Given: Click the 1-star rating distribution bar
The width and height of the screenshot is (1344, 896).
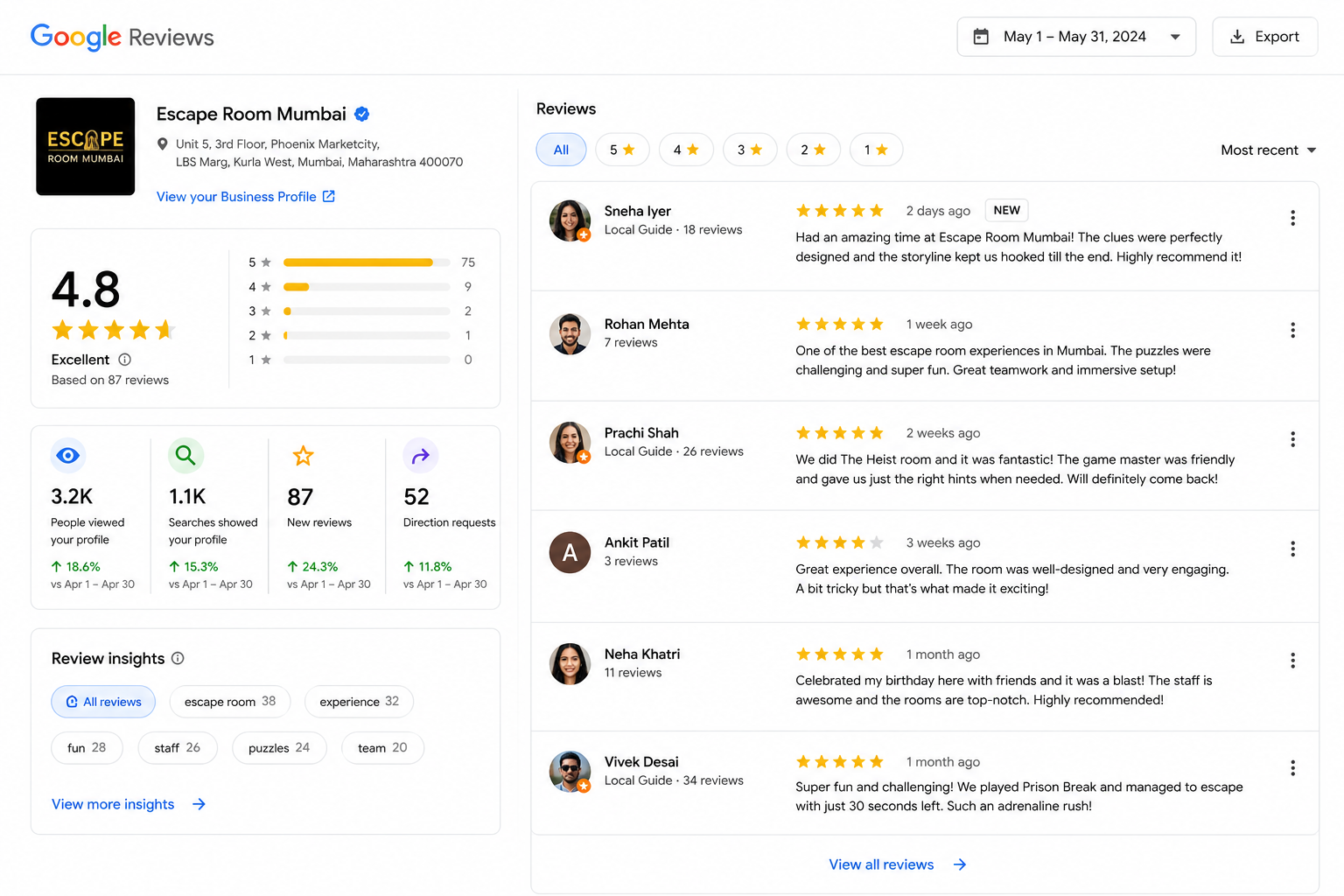Looking at the screenshot, I should [367, 360].
